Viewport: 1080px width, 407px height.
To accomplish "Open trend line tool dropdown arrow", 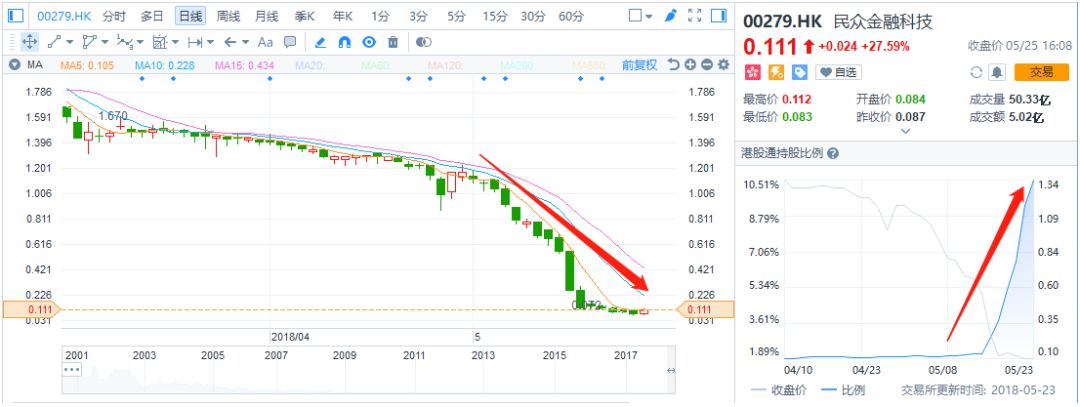I will tap(70, 43).
